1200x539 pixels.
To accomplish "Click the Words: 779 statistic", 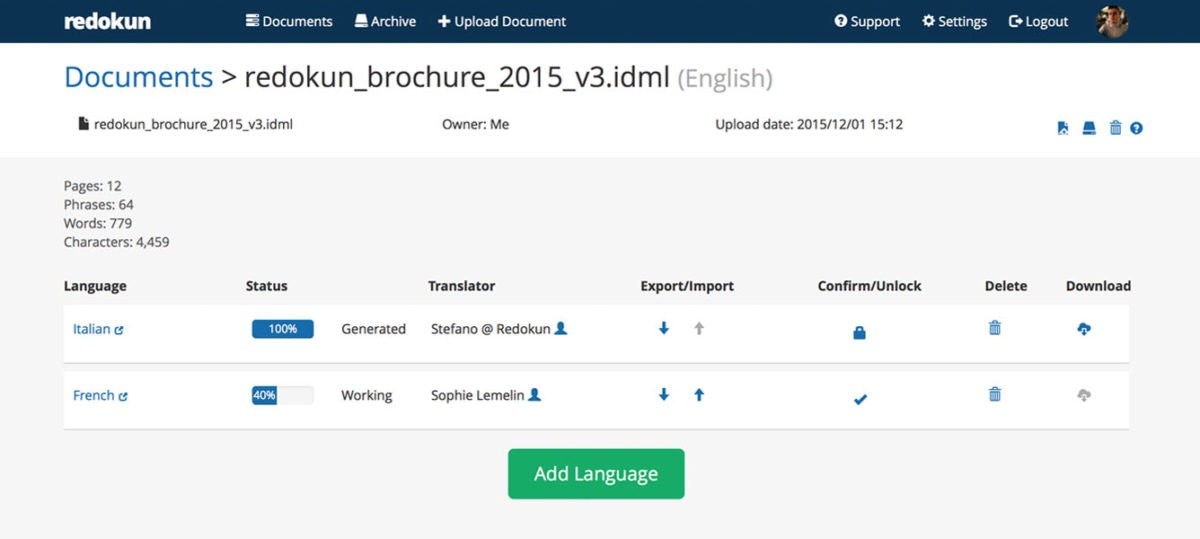I will click(x=98, y=223).
